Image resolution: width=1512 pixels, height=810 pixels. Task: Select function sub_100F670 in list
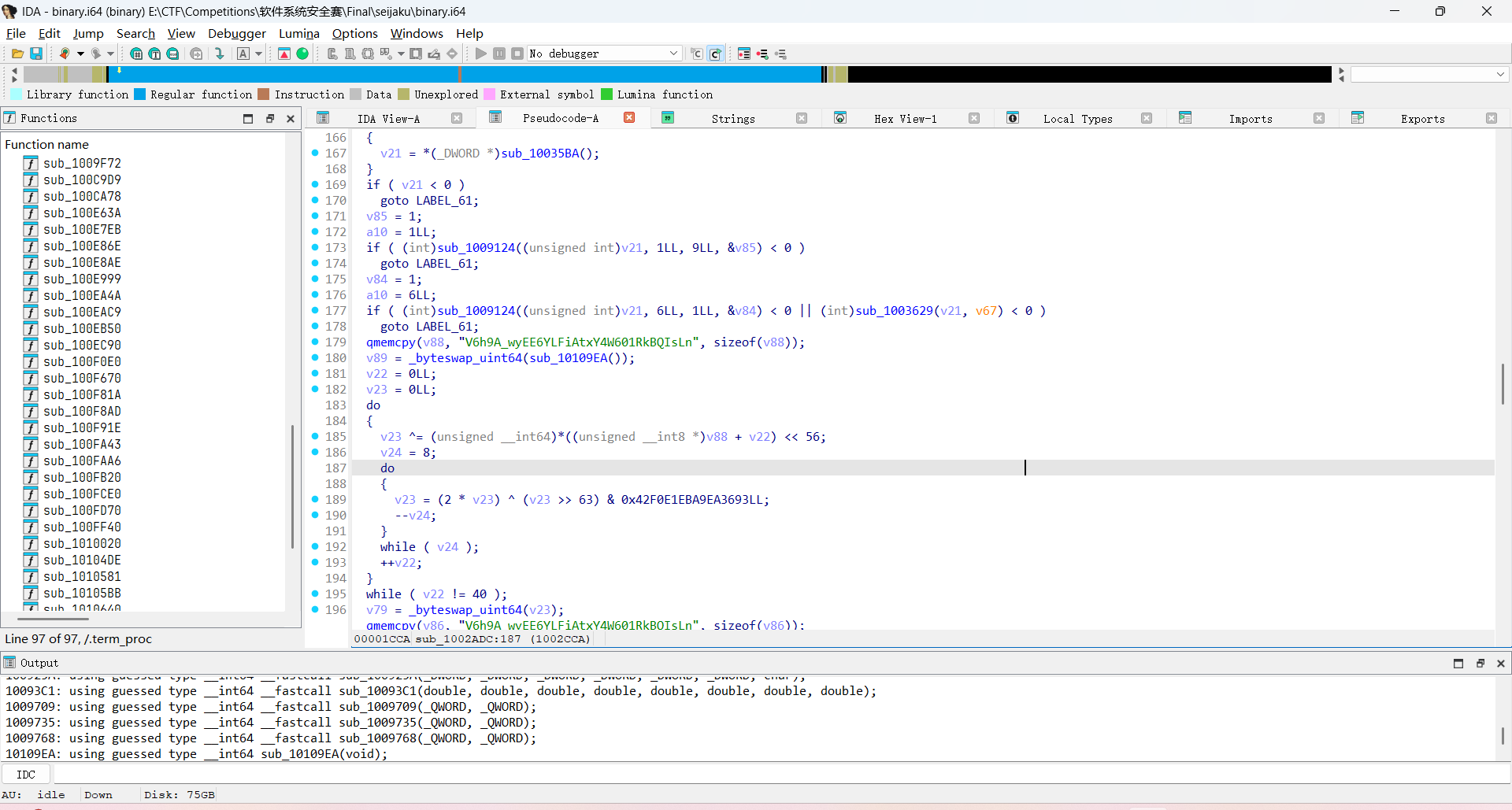(x=82, y=378)
